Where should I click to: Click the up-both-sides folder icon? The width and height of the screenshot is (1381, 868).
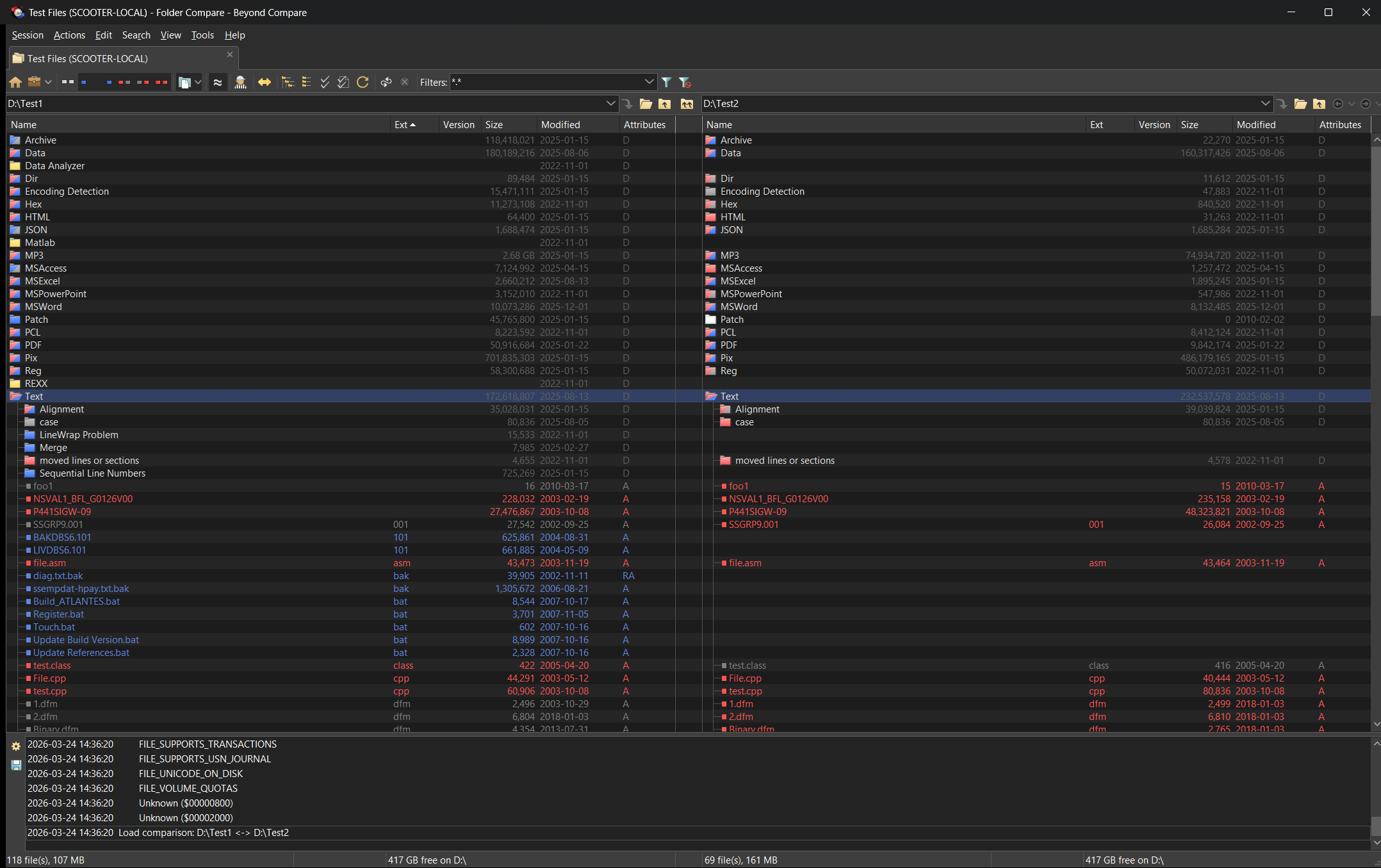point(687,104)
